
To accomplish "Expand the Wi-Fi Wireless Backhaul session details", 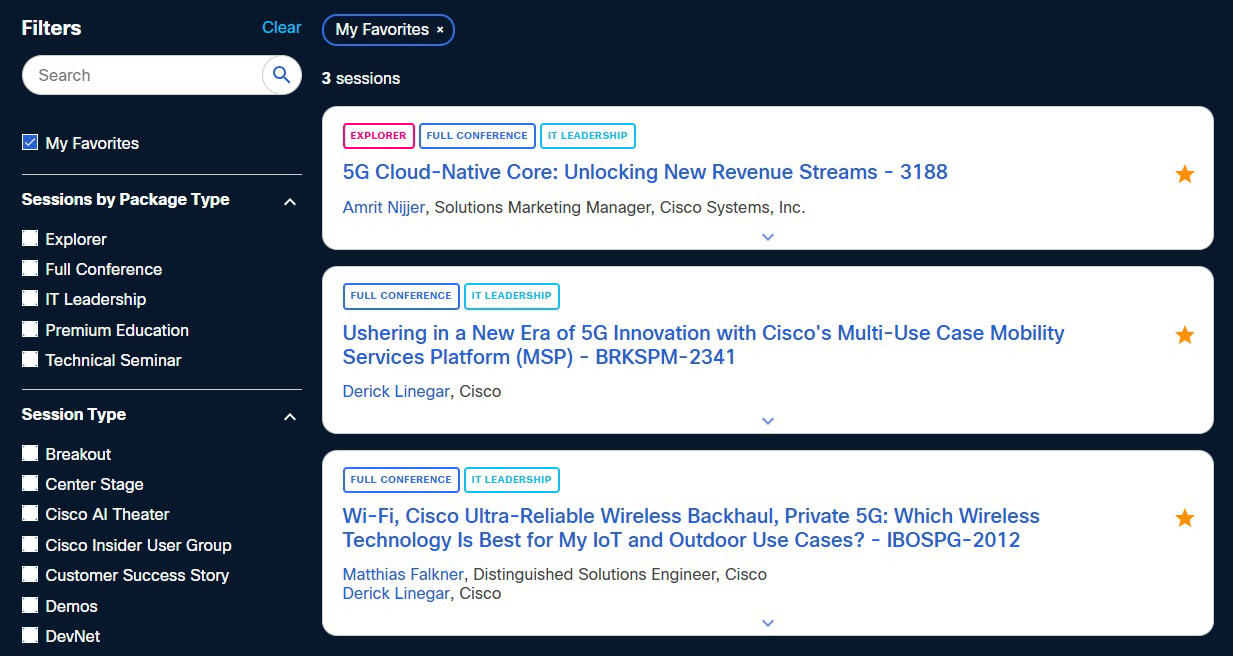I will click(x=768, y=623).
